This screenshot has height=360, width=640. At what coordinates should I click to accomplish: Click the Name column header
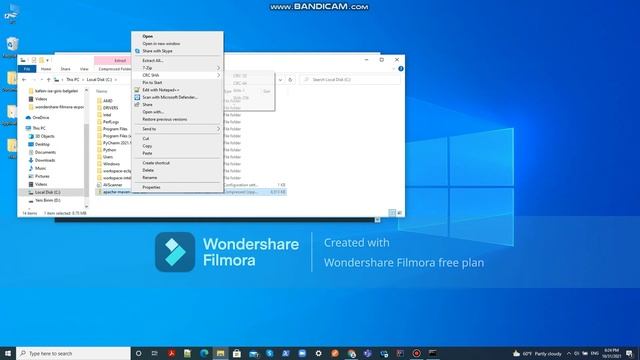pos(102,91)
